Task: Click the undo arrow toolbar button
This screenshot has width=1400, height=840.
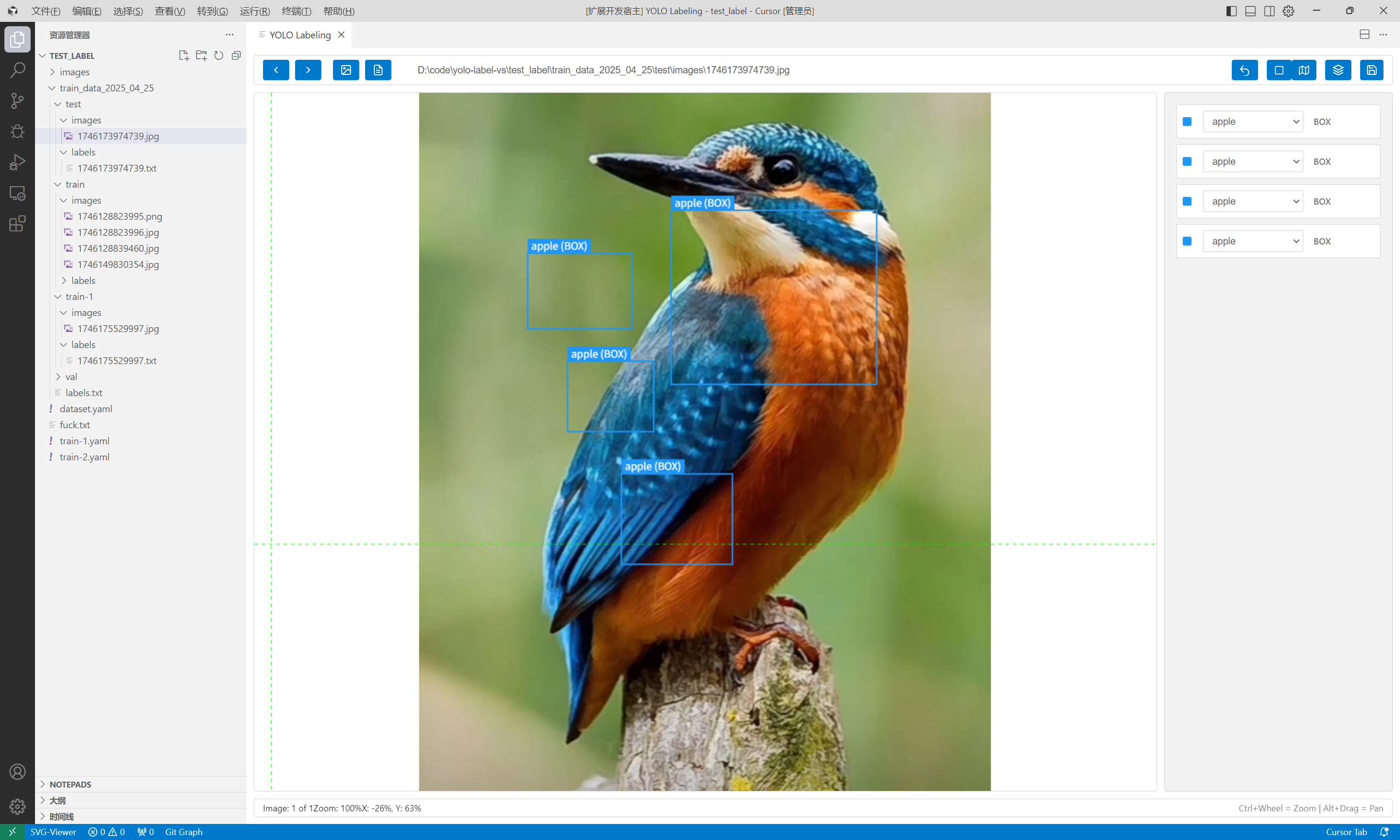Action: point(1244,70)
